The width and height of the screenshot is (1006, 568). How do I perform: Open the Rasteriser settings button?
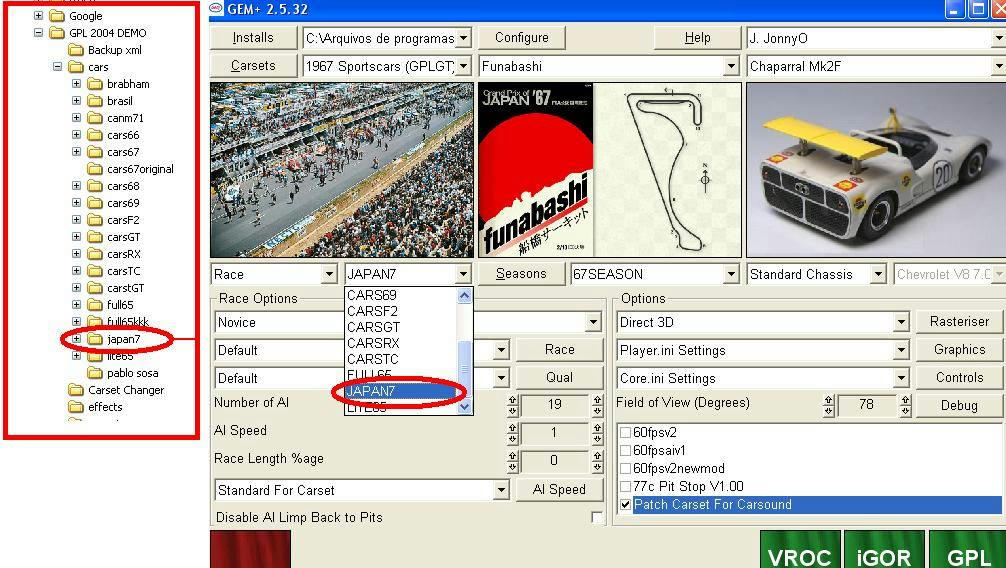(x=960, y=322)
